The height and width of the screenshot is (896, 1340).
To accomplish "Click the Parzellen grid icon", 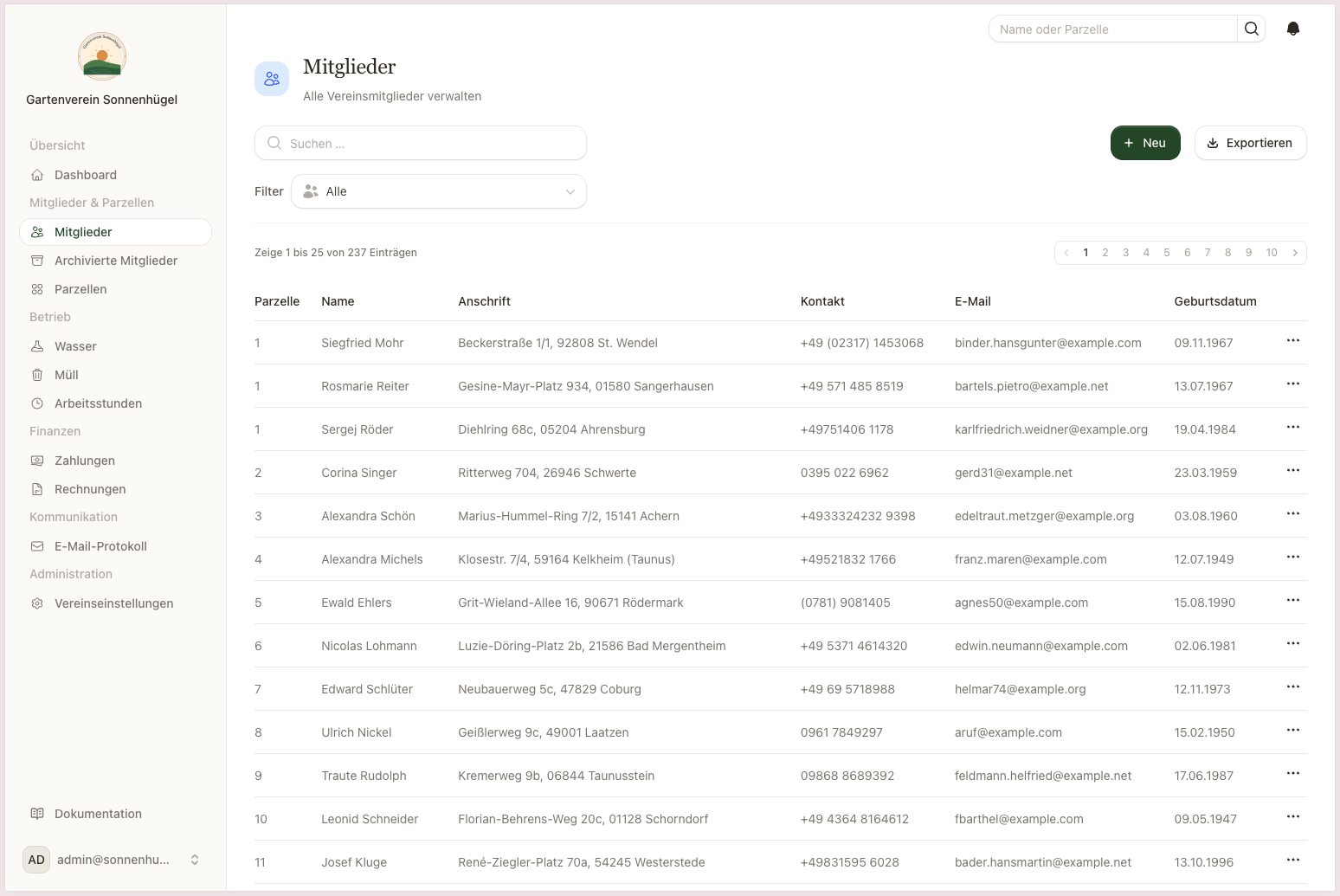I will pyautogui.click(x=37, y=289).
